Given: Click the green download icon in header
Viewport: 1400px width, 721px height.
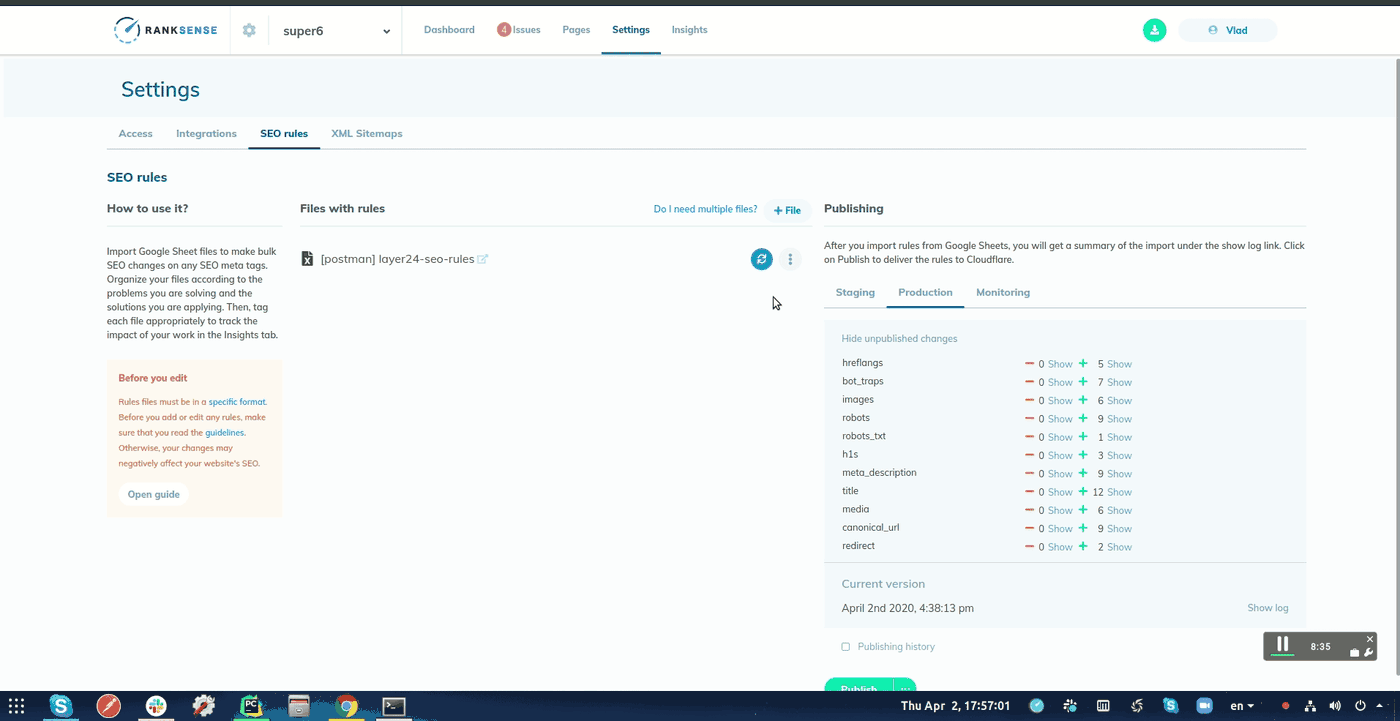Looking at the screenshot, I should (x=1154, y=30).
